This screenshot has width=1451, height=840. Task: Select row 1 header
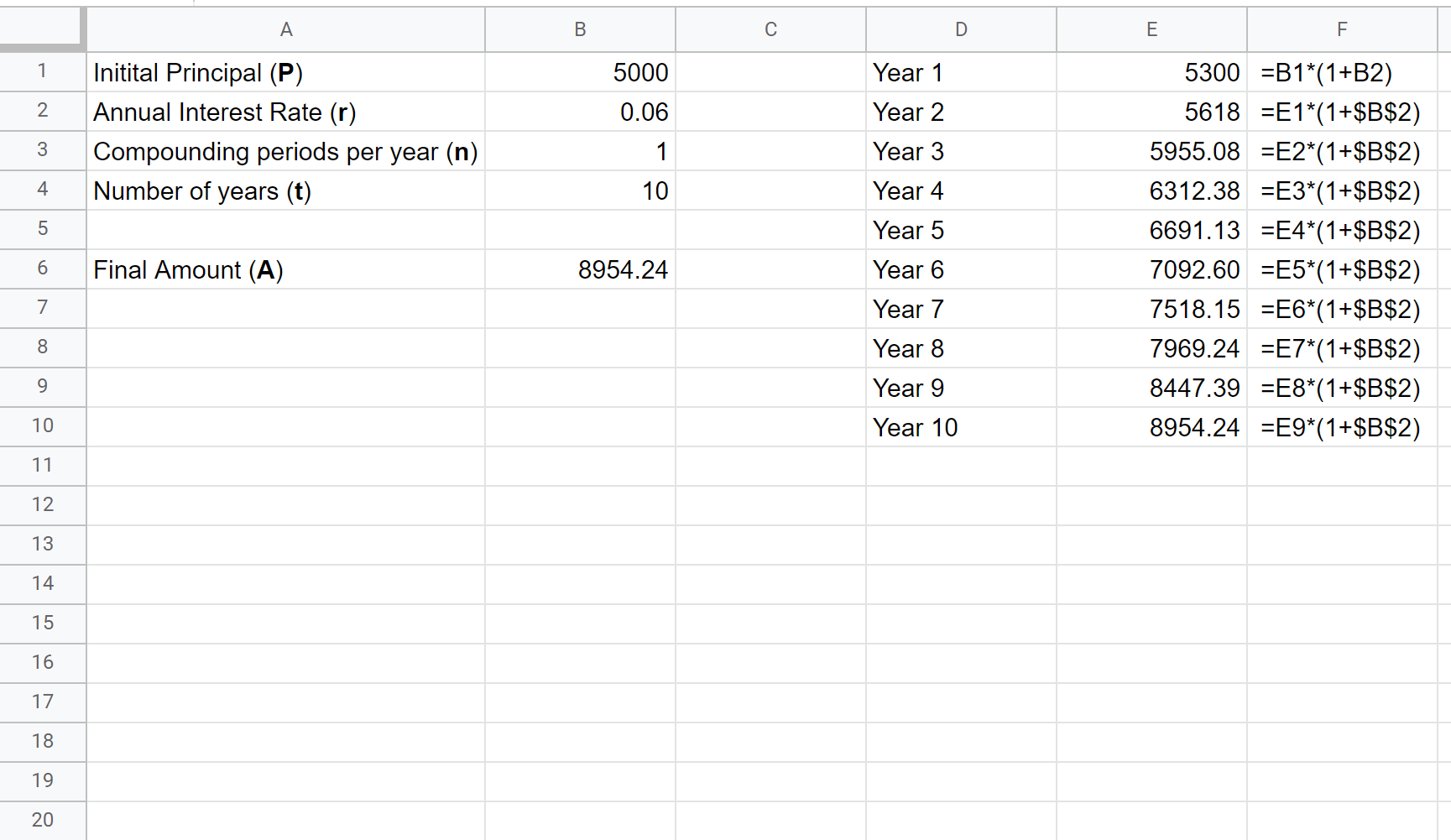point(42,72)
